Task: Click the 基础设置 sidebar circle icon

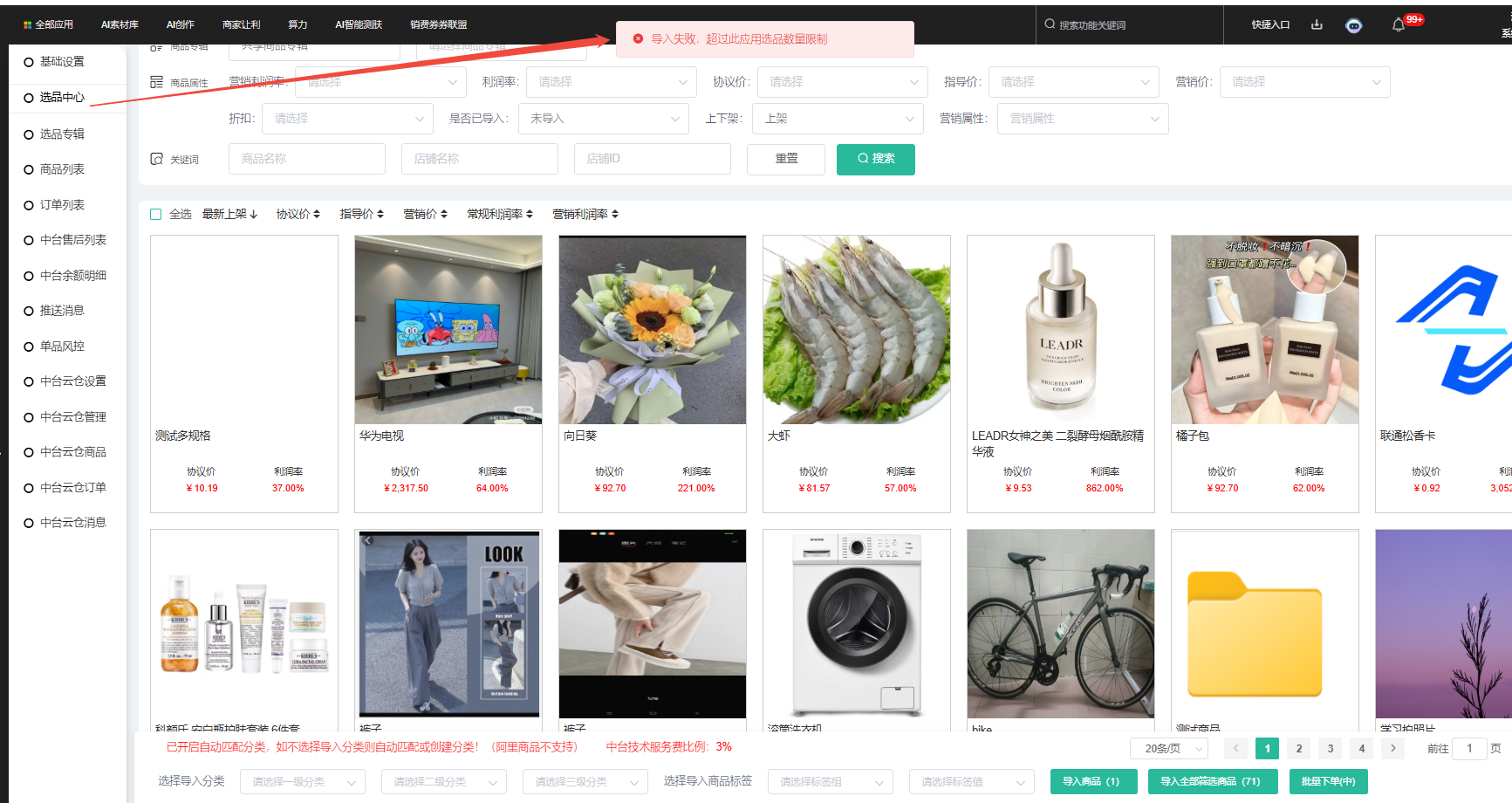Action: [29, 62]
